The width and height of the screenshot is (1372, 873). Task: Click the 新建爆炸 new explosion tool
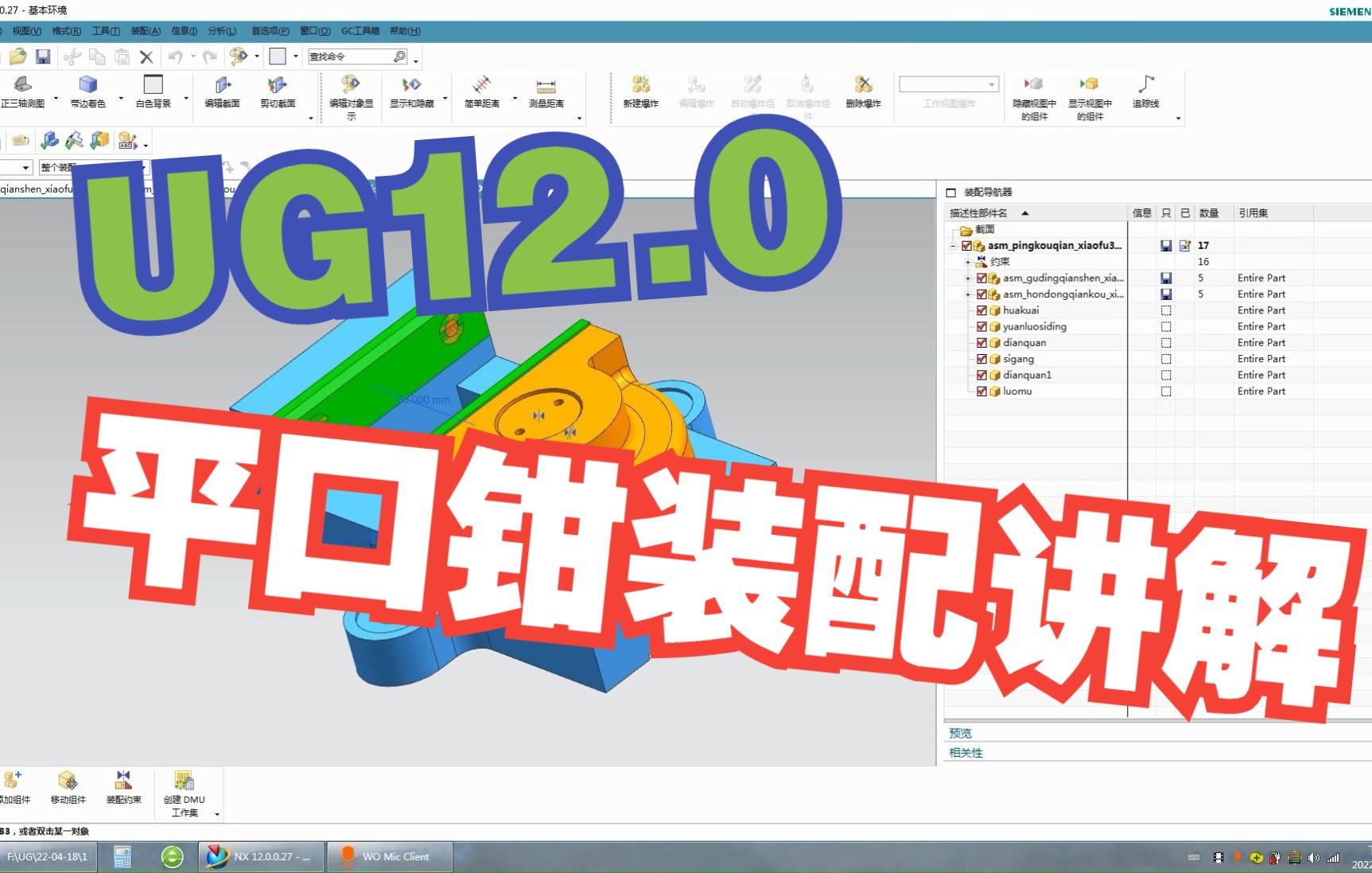[640, 92]
